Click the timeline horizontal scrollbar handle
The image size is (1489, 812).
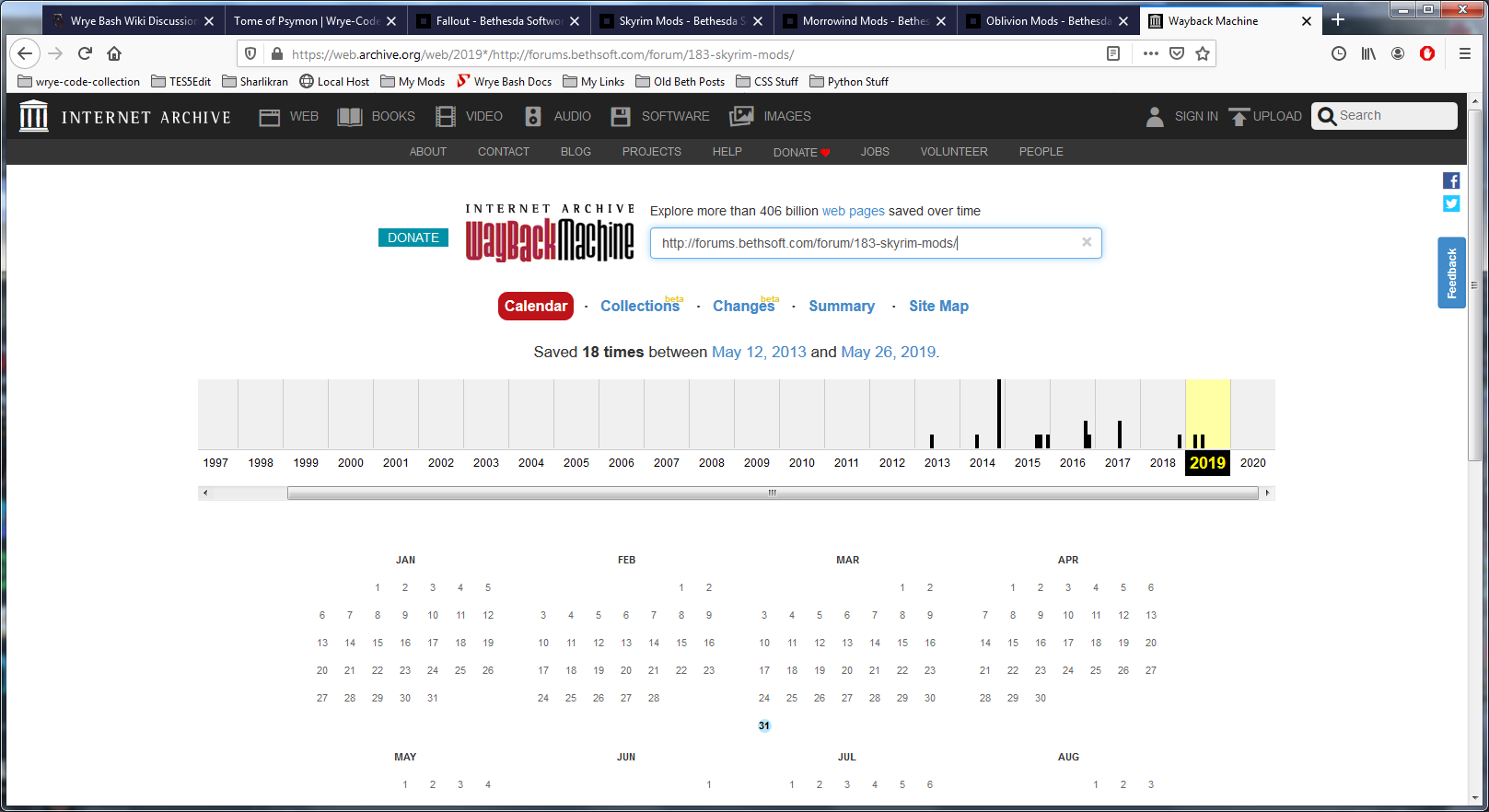pyautogui.click(x=773, y=493)
